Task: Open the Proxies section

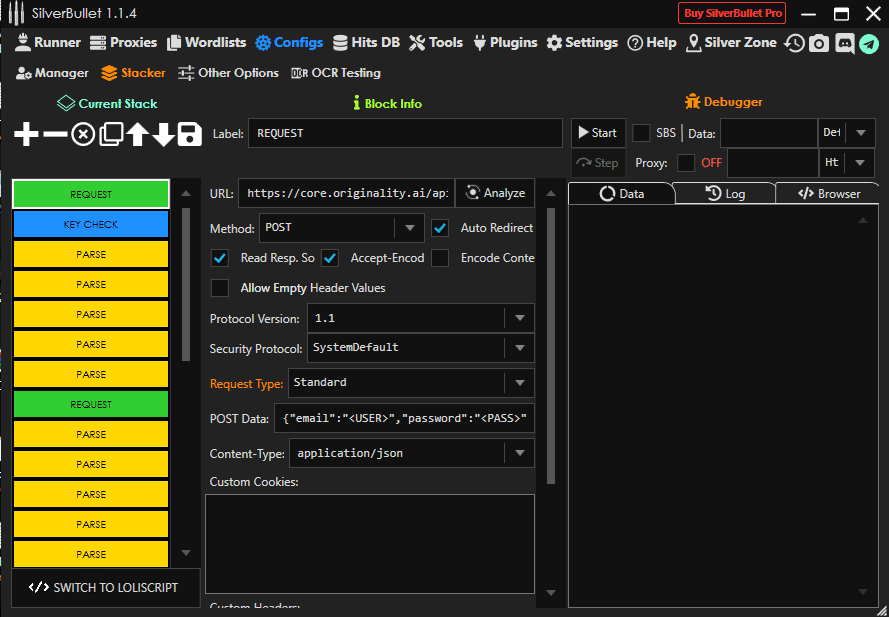Action: click(x=124, y=43)
